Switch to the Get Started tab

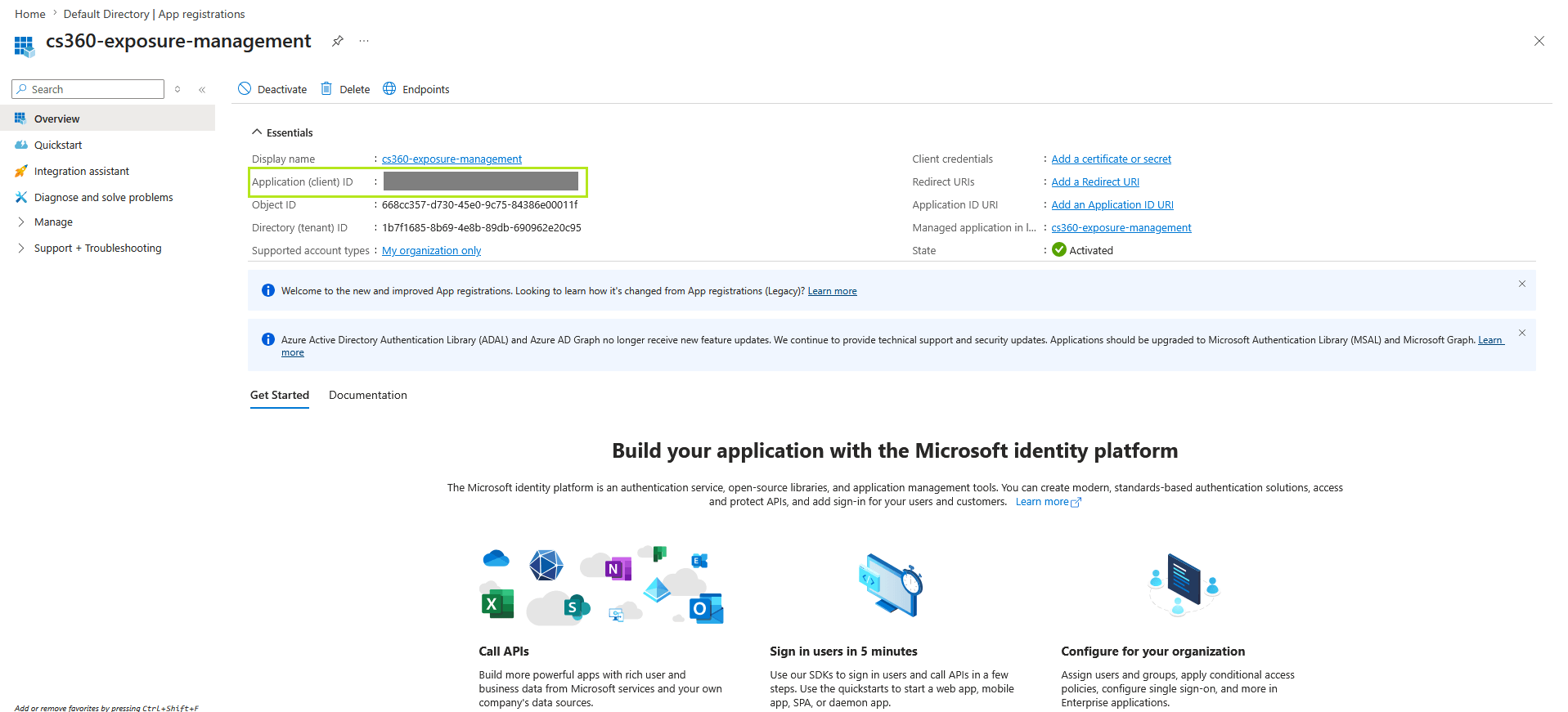pyautogui.click(x=280, y=395)
